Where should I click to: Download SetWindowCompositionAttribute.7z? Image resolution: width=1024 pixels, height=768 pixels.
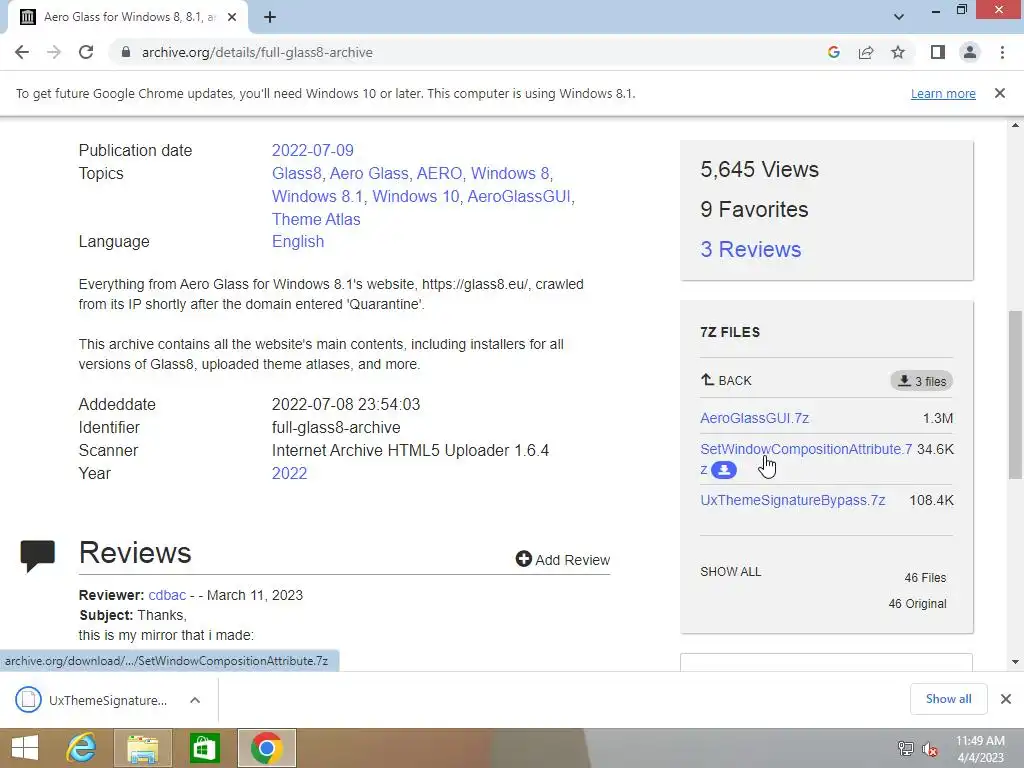point(806,449)
